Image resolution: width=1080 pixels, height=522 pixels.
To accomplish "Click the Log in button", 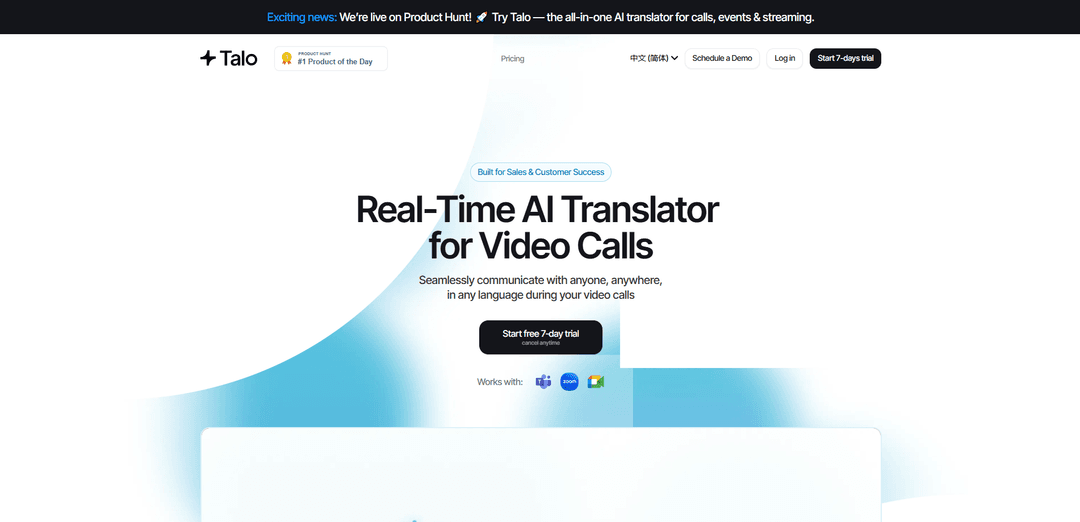I will pyautogui.click(x=785, y=58).
